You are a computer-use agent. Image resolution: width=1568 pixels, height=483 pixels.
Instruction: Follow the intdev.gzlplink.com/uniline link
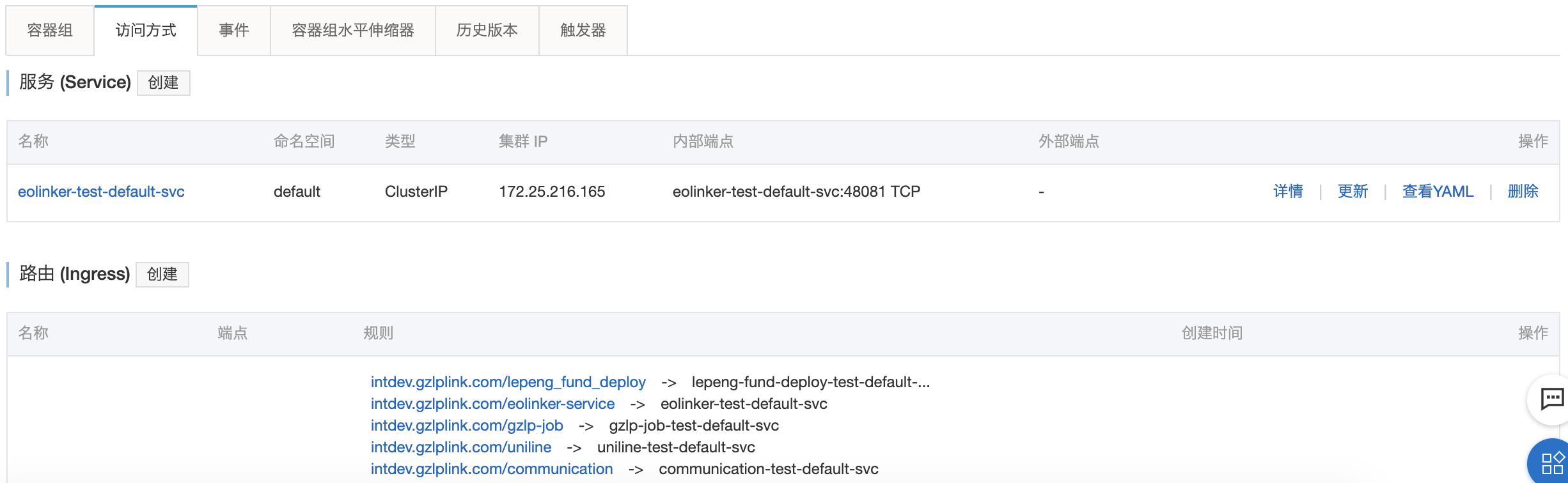pos(461,447)
